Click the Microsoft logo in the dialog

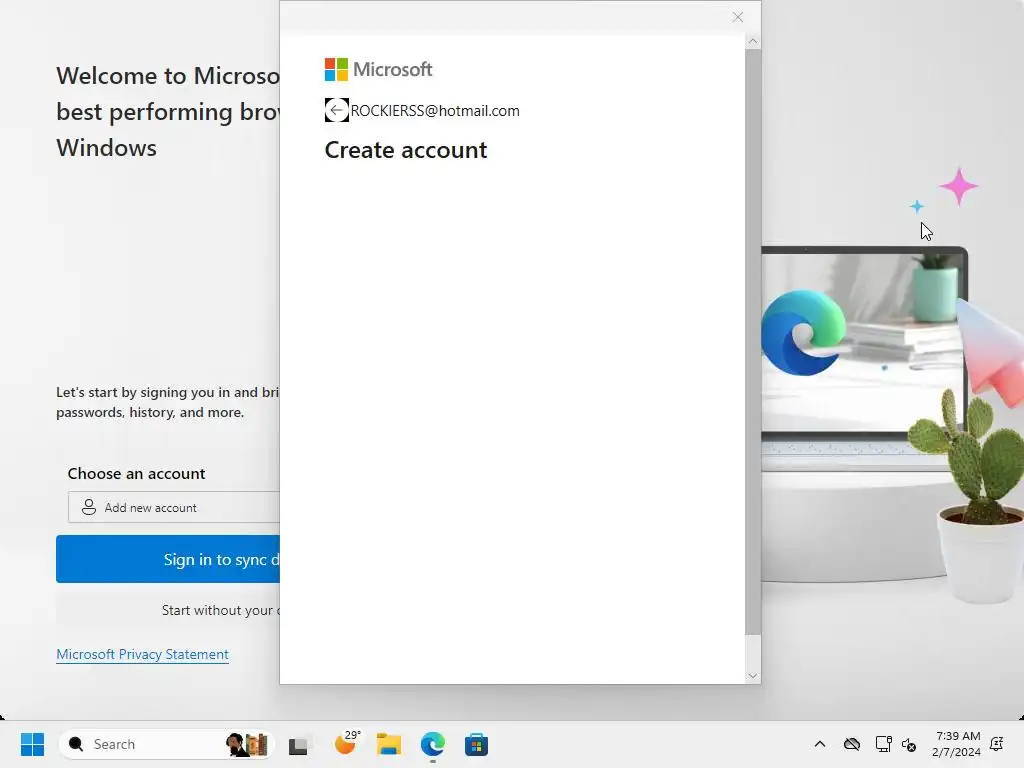378,69
